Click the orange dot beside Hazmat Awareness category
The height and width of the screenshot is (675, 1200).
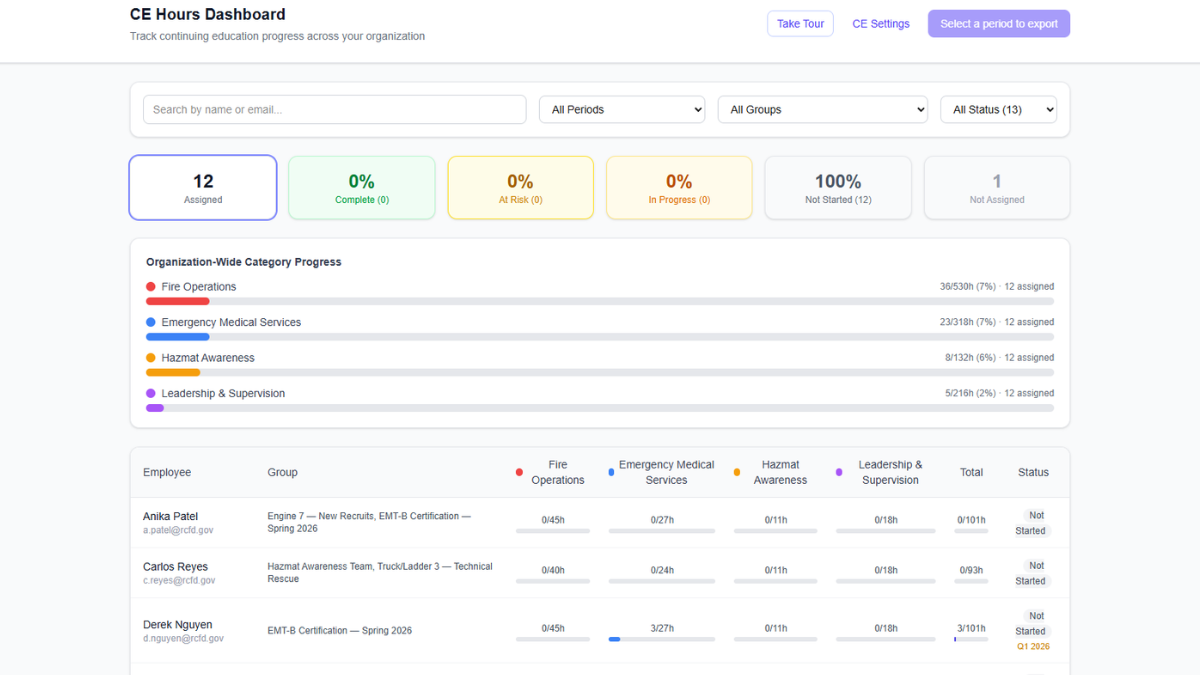[151, 358]
